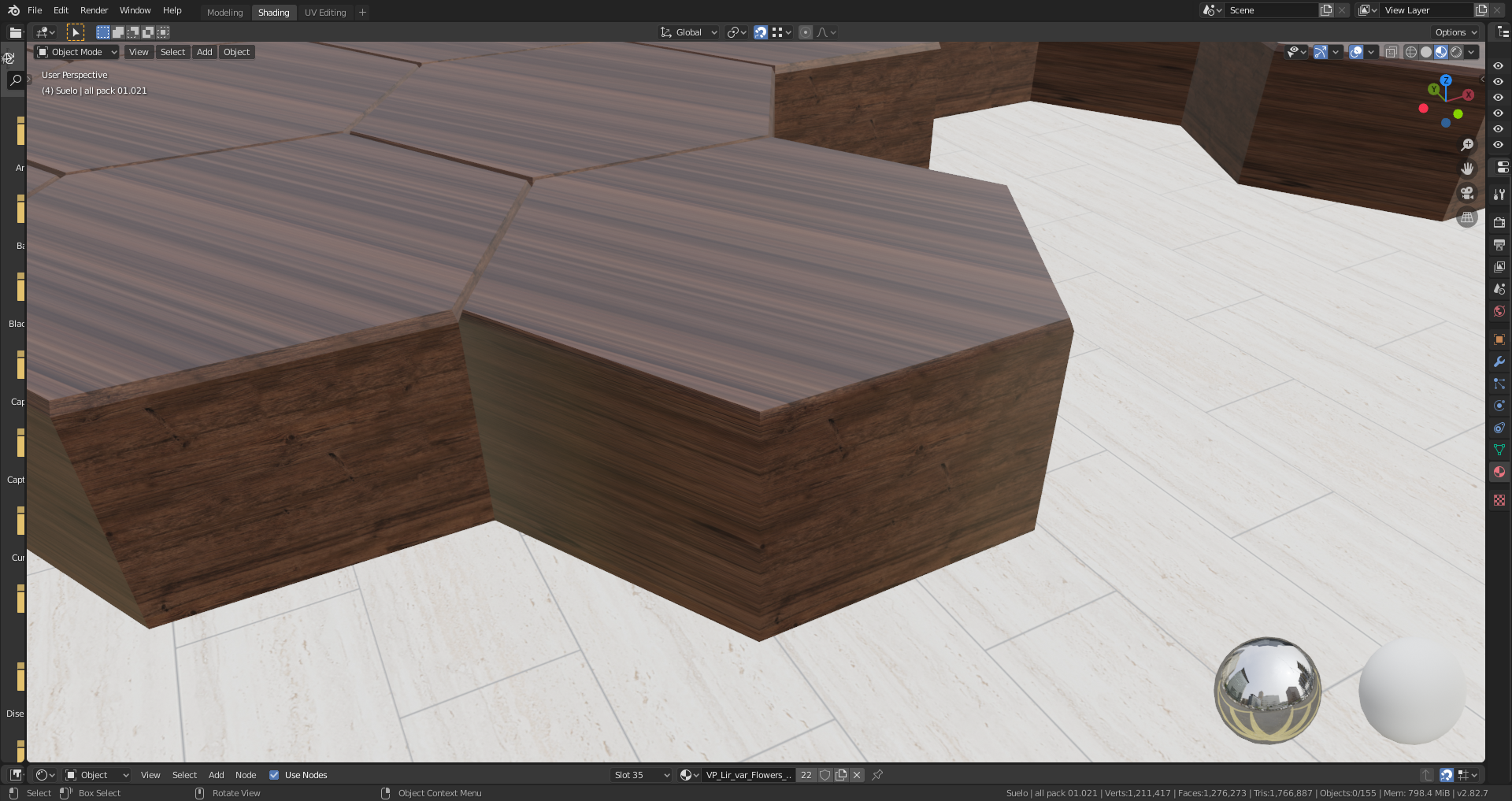Uncheck the Use Nodes checkbox
Image resolution: width=1512 pixels, height=801 pixels.
pos(274,775)
